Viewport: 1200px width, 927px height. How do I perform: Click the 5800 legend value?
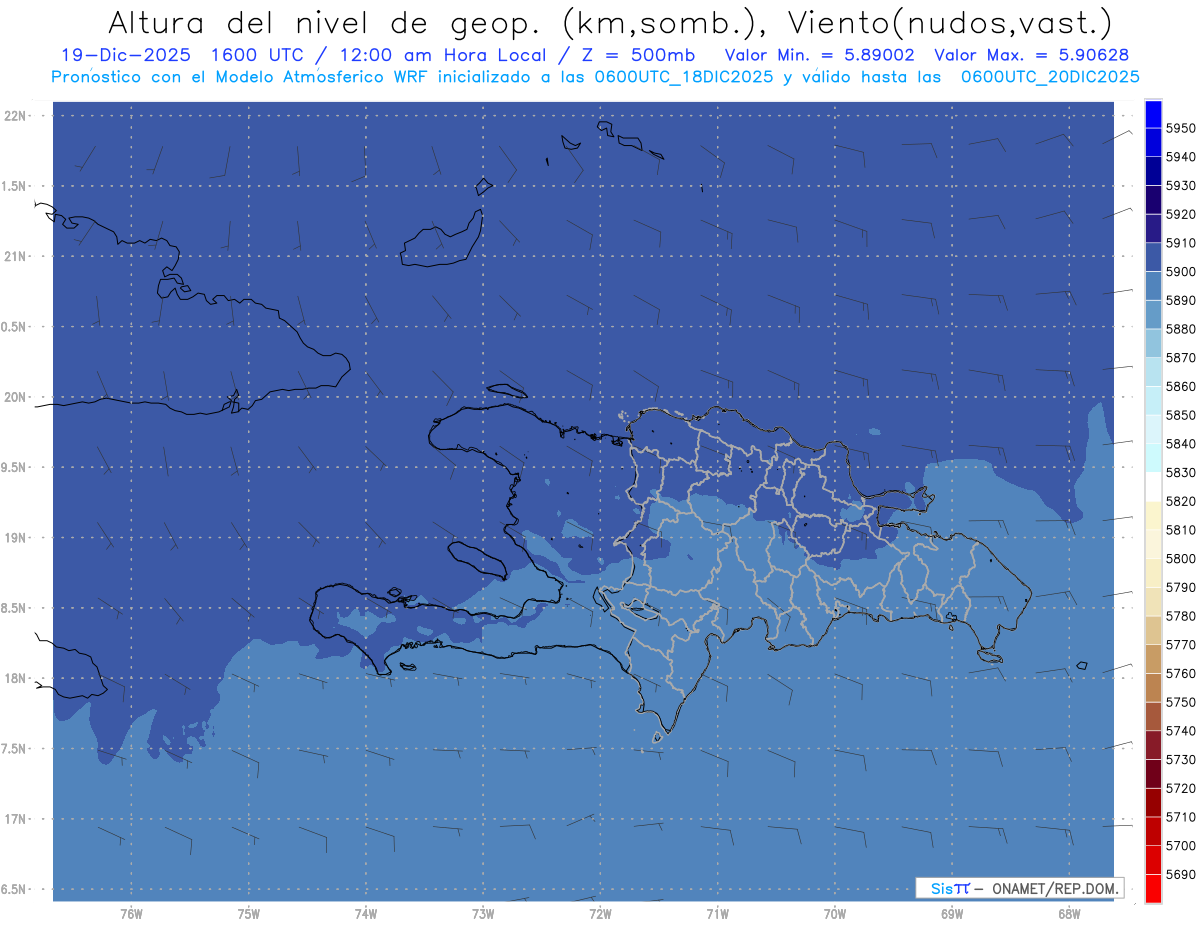[x=1180, y=559]
